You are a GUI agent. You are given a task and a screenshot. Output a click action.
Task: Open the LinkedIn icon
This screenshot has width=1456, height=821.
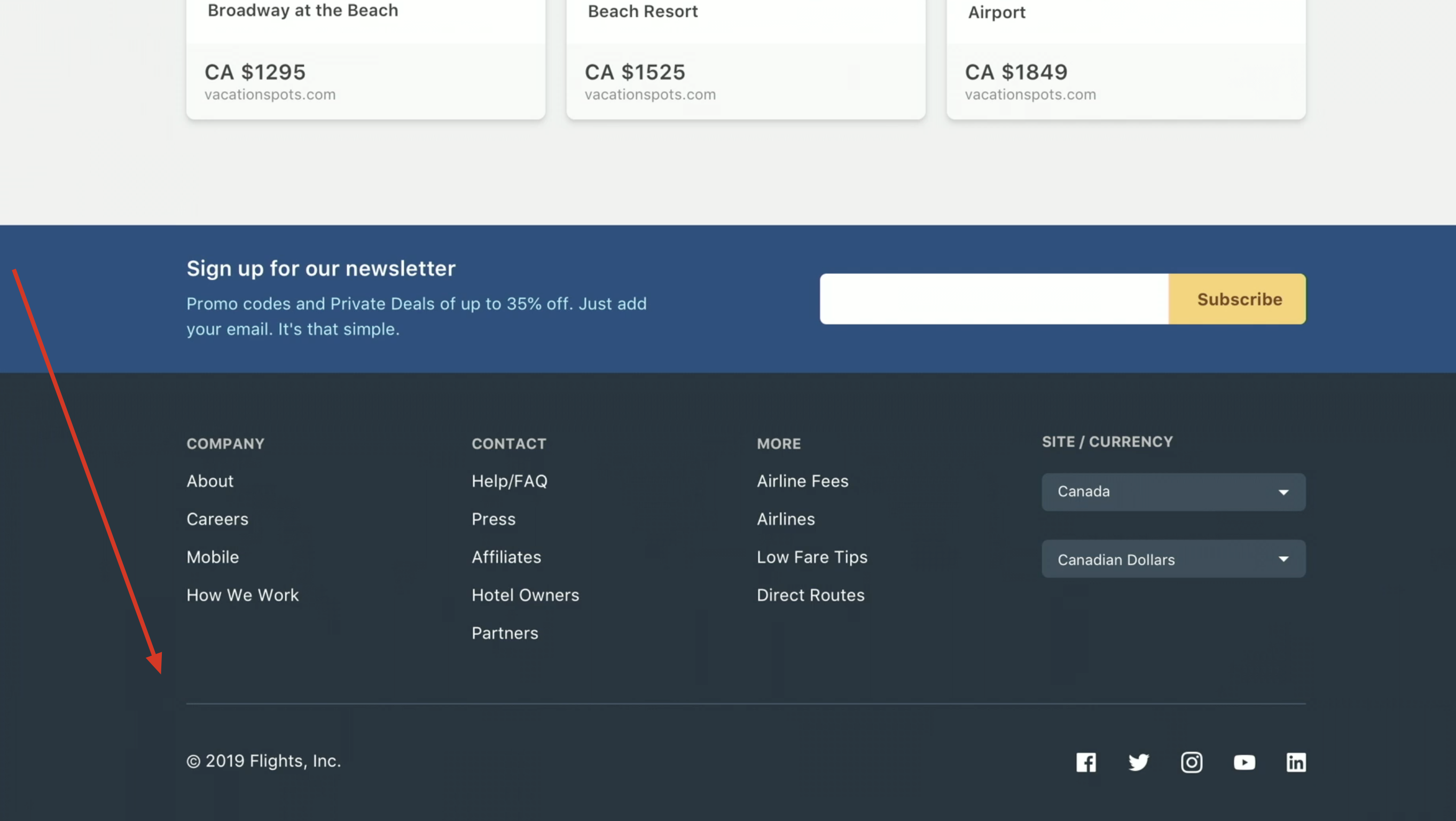pos(1295,762)
